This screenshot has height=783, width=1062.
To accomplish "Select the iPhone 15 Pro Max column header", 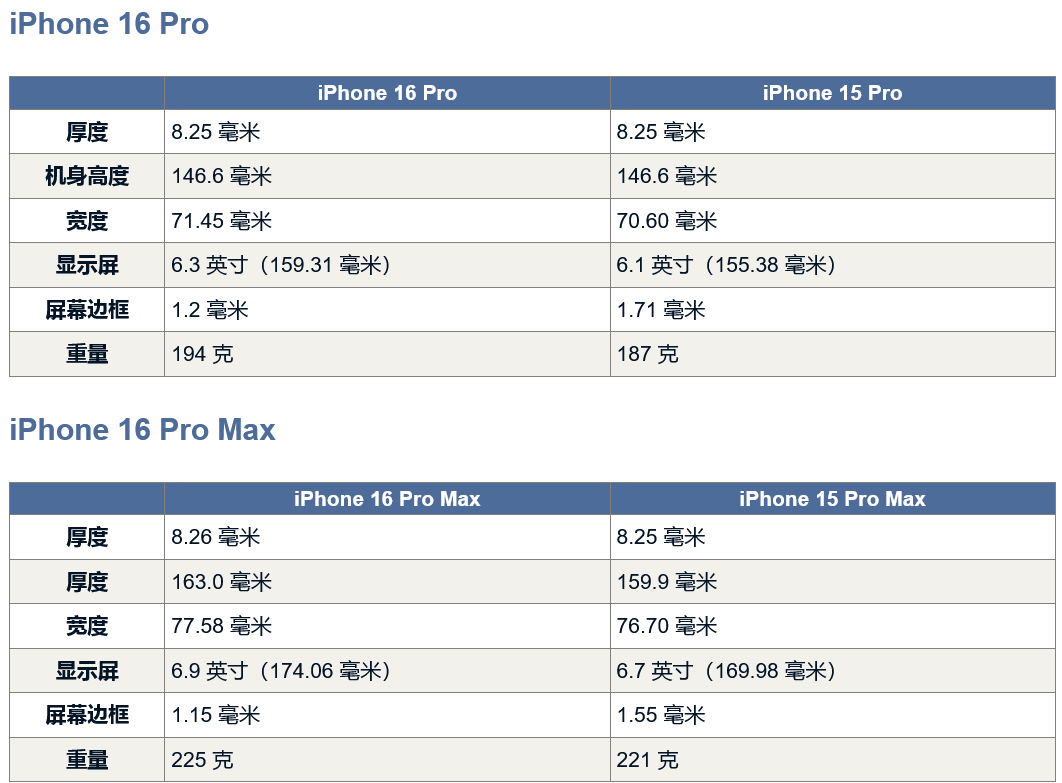I will [x=832, y=499].
